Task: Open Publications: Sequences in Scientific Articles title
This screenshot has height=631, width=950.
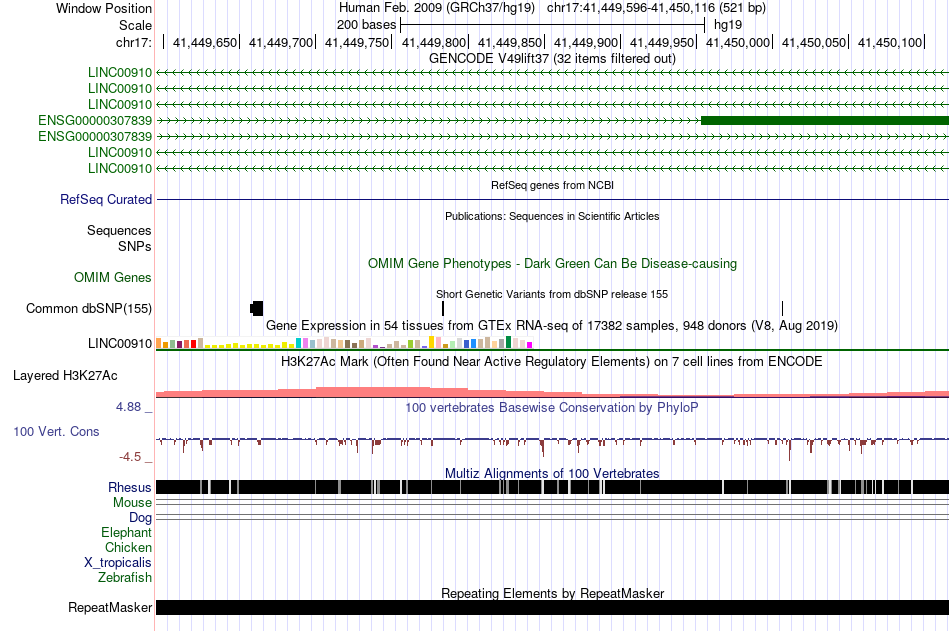Action: (x=552, y=216)
